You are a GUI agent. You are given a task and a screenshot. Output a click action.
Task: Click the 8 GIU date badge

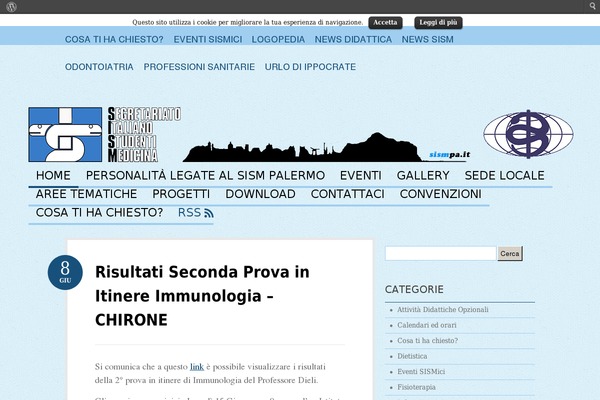(x=65, y=273)
